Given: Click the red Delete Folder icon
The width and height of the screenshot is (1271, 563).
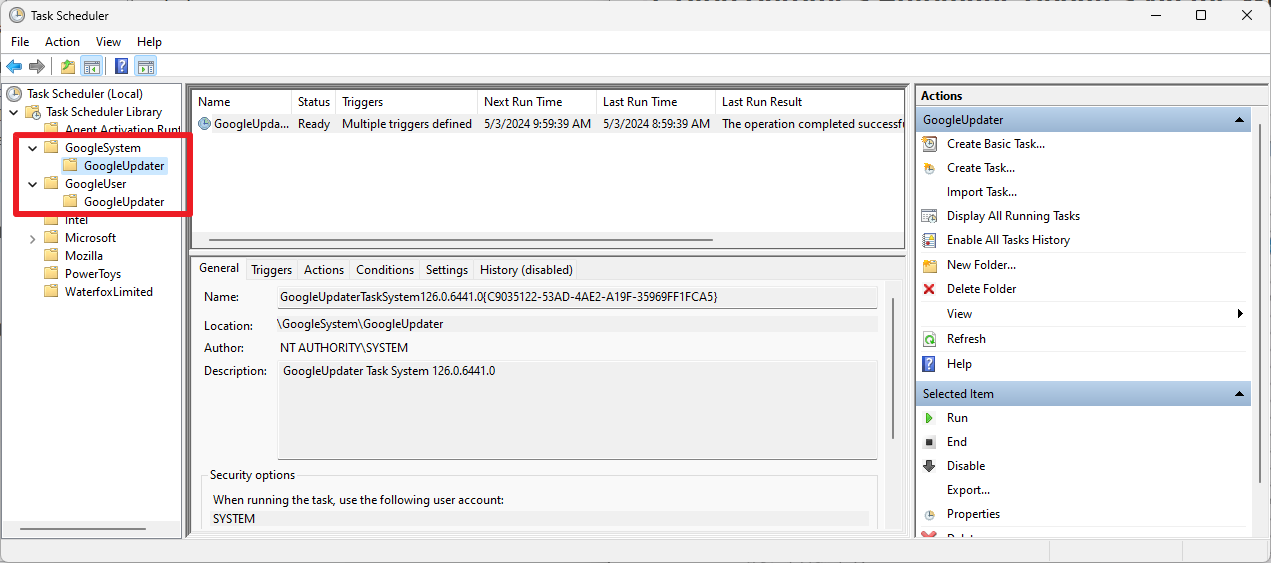Looking at the screenshot, I should 929,289.
